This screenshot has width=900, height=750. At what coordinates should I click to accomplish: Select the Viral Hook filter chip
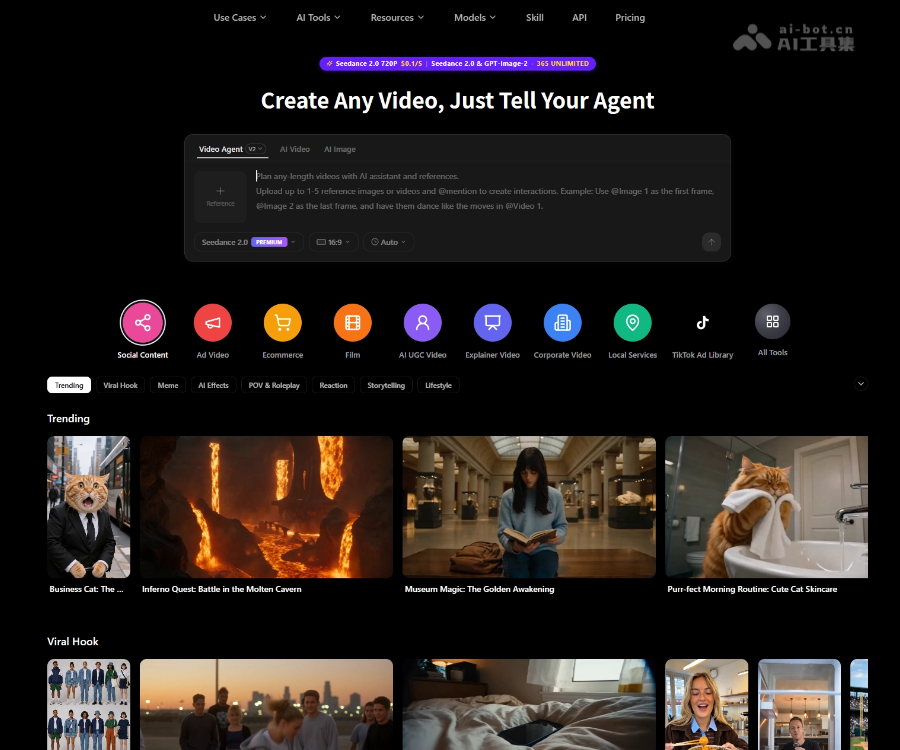click(121, 385)
